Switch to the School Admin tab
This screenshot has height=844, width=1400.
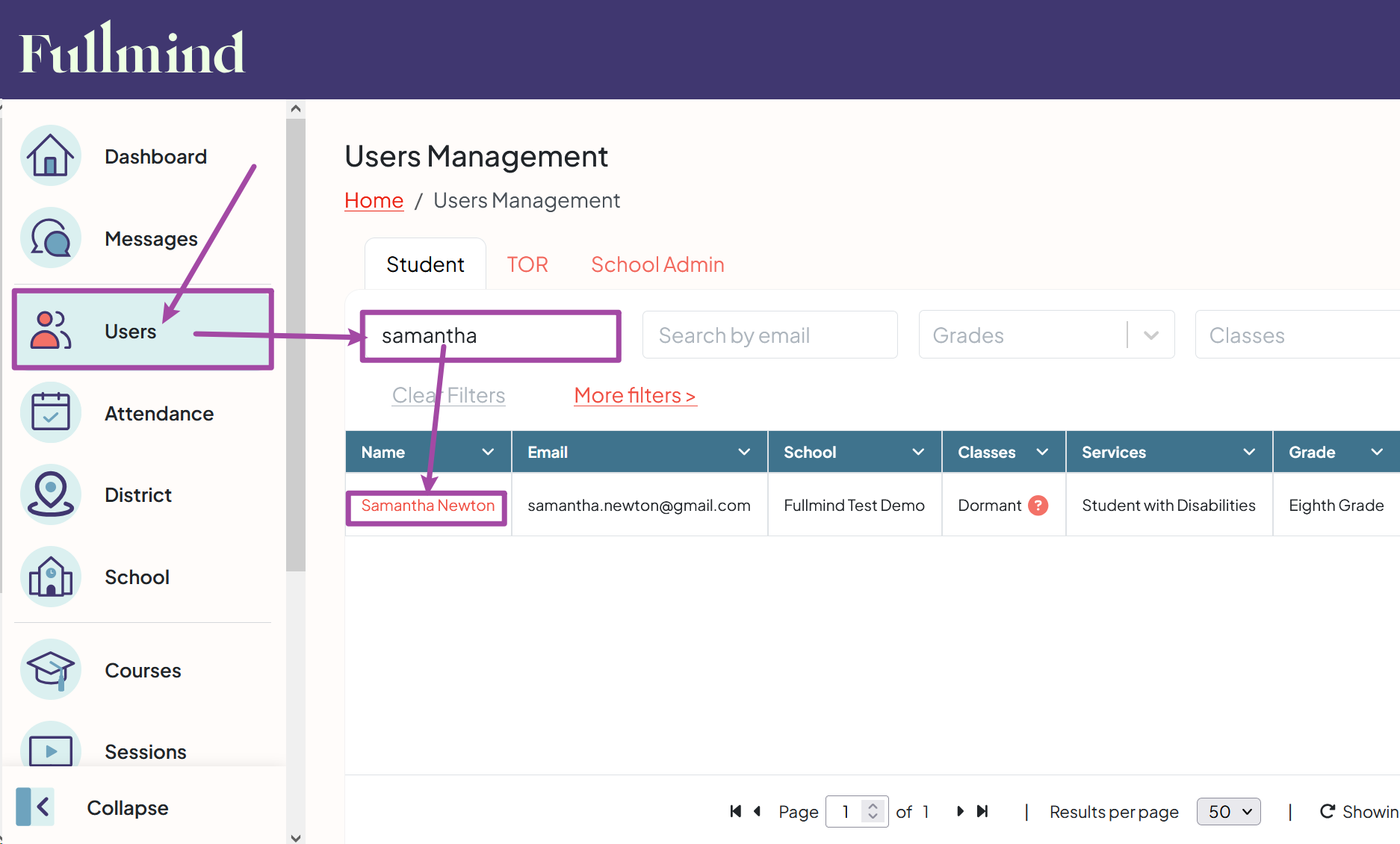point(657,264)
